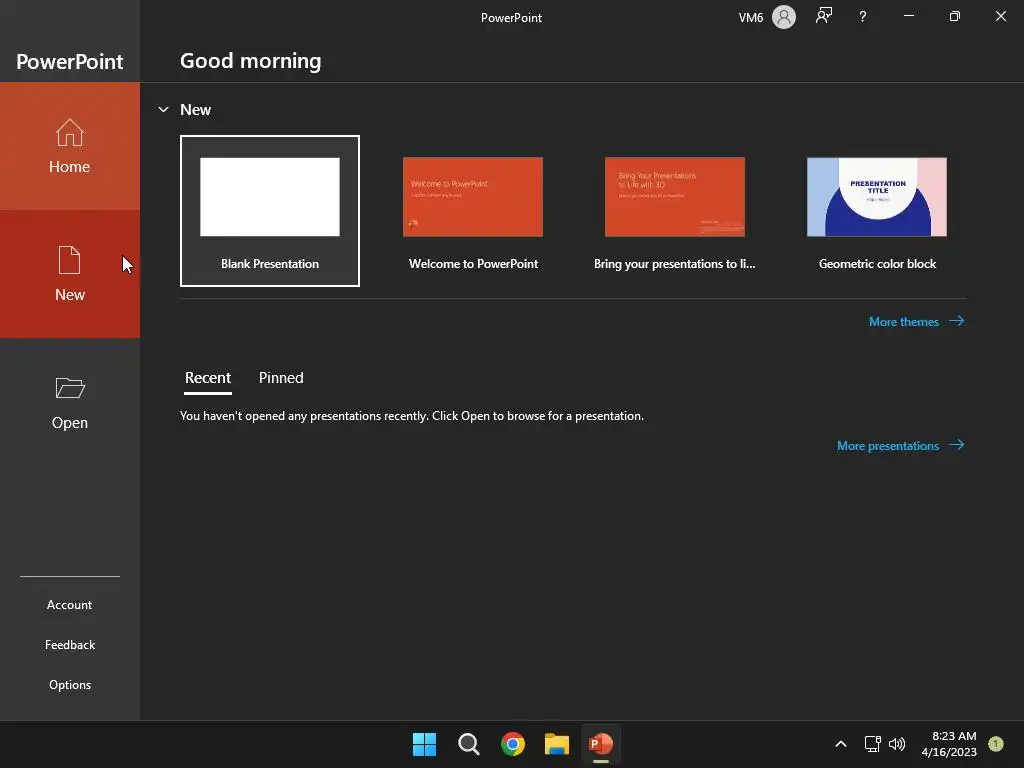Restore down the PowerPoint window
The width and height of the screenshot is (1024, 768).
pos(954,16)
